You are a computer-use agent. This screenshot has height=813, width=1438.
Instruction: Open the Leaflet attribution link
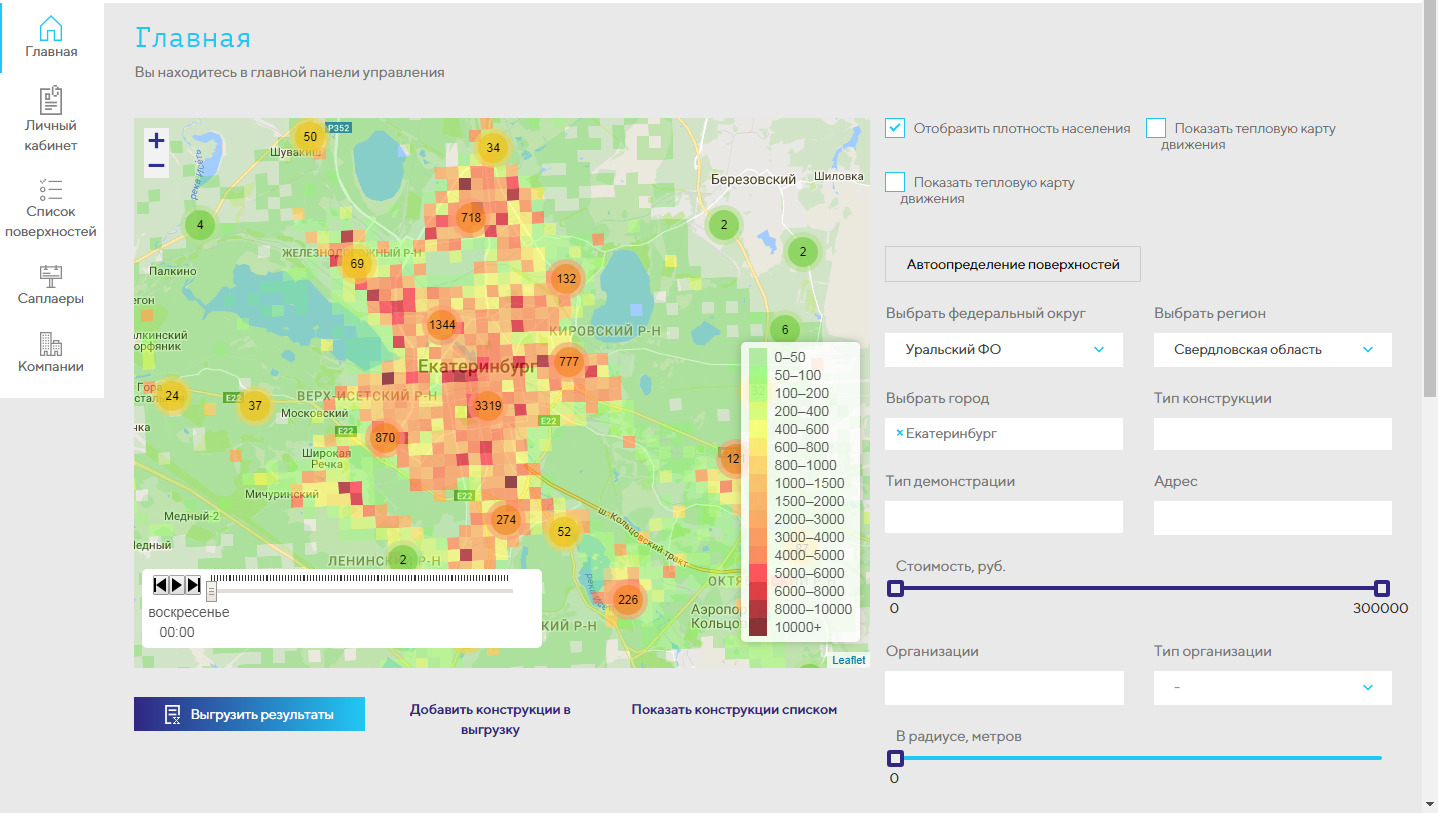tap(849, 661)
